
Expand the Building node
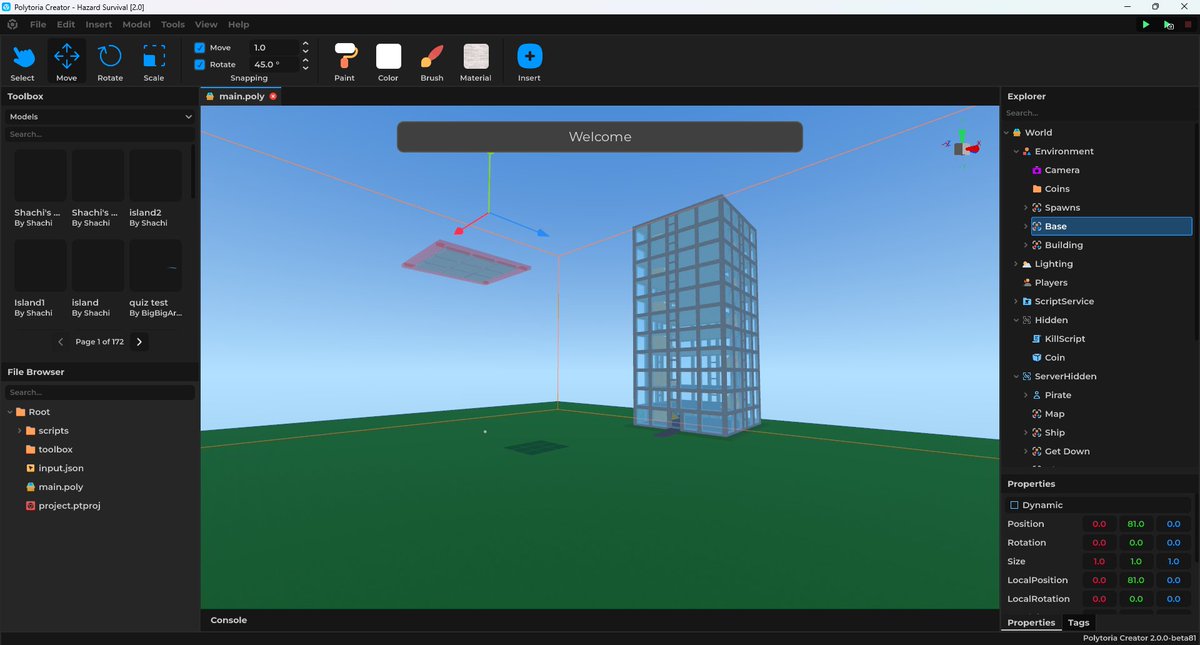coord(1026,245)
